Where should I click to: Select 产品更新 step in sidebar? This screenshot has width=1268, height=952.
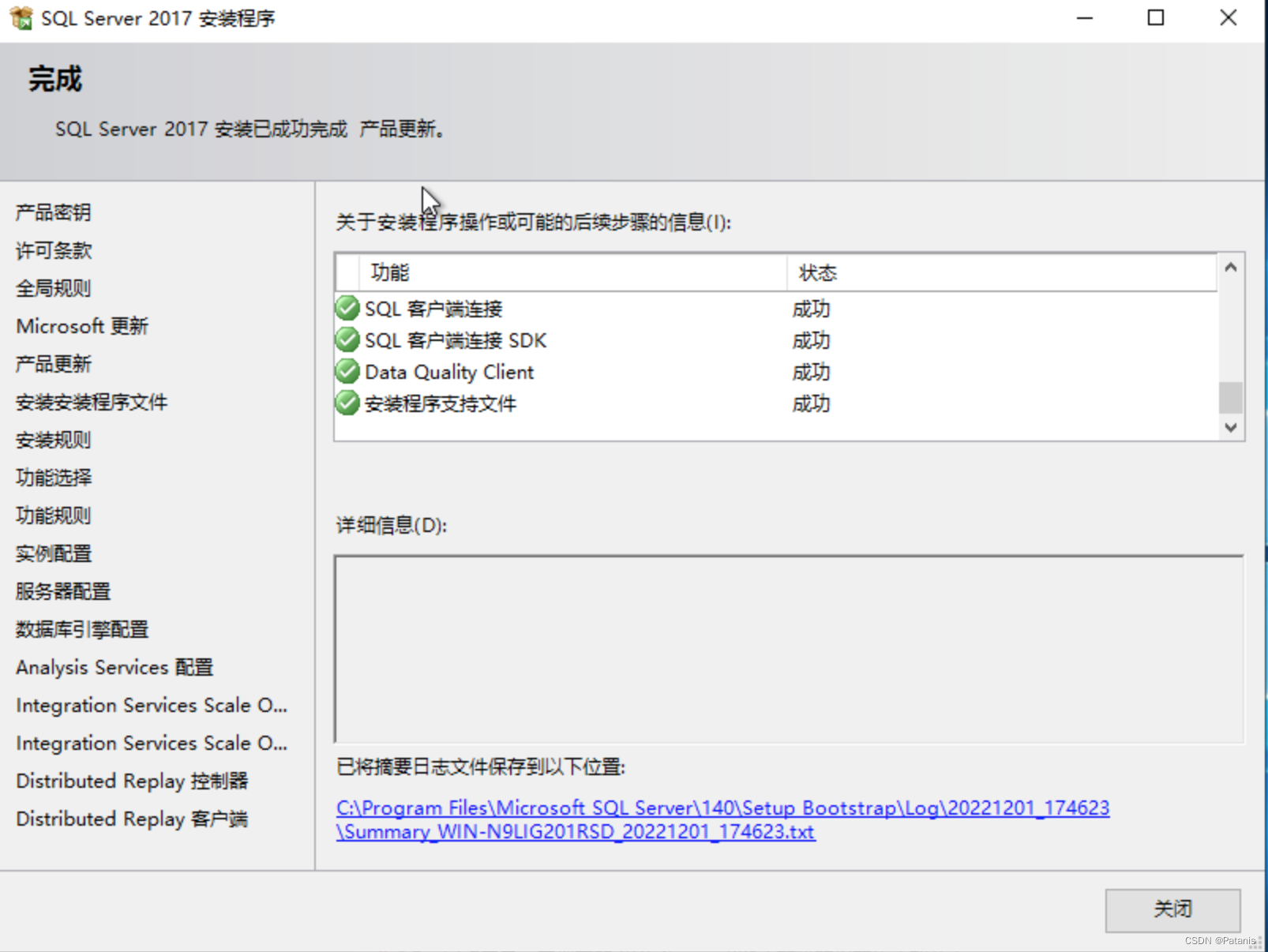(x=54, y=364)
